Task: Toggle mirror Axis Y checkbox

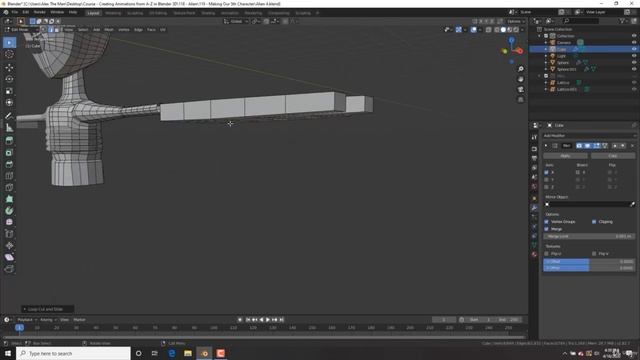Action: pyautogui.click(x=547, y=180)
